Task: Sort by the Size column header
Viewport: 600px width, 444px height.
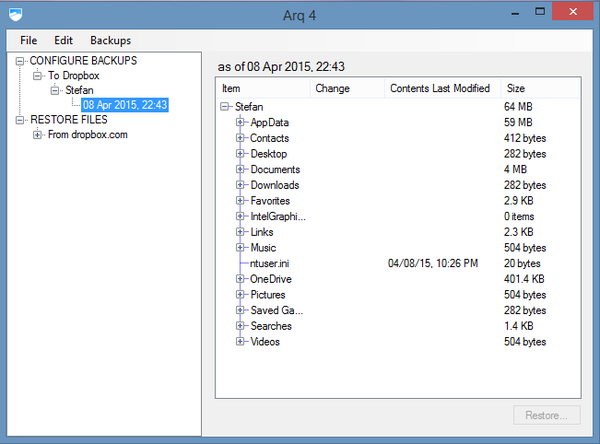Action: tap(540, 88)
